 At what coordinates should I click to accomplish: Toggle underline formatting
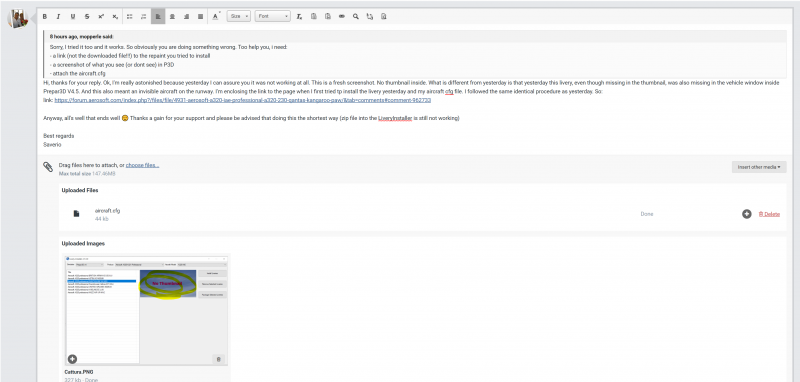pyautogui.click(x=73, y=17)
